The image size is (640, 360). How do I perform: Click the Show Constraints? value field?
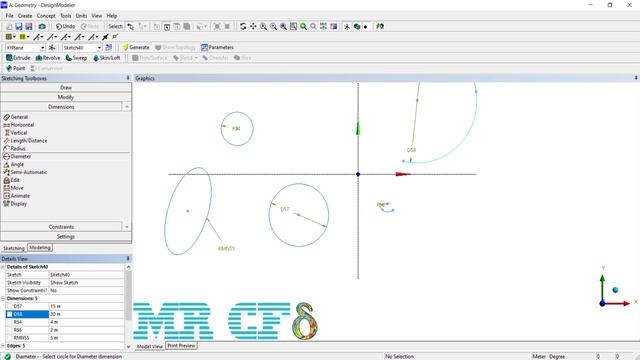tap(87, 291)
